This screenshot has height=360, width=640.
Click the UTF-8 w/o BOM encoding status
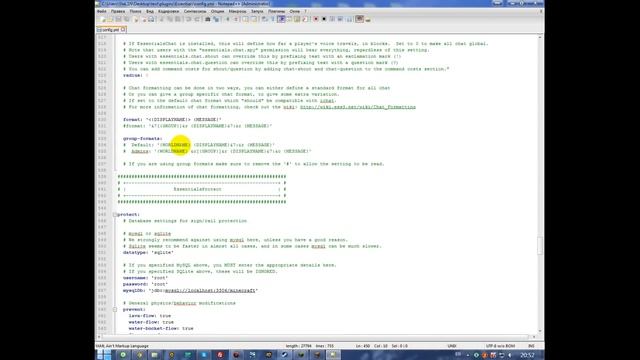[500, 346]
